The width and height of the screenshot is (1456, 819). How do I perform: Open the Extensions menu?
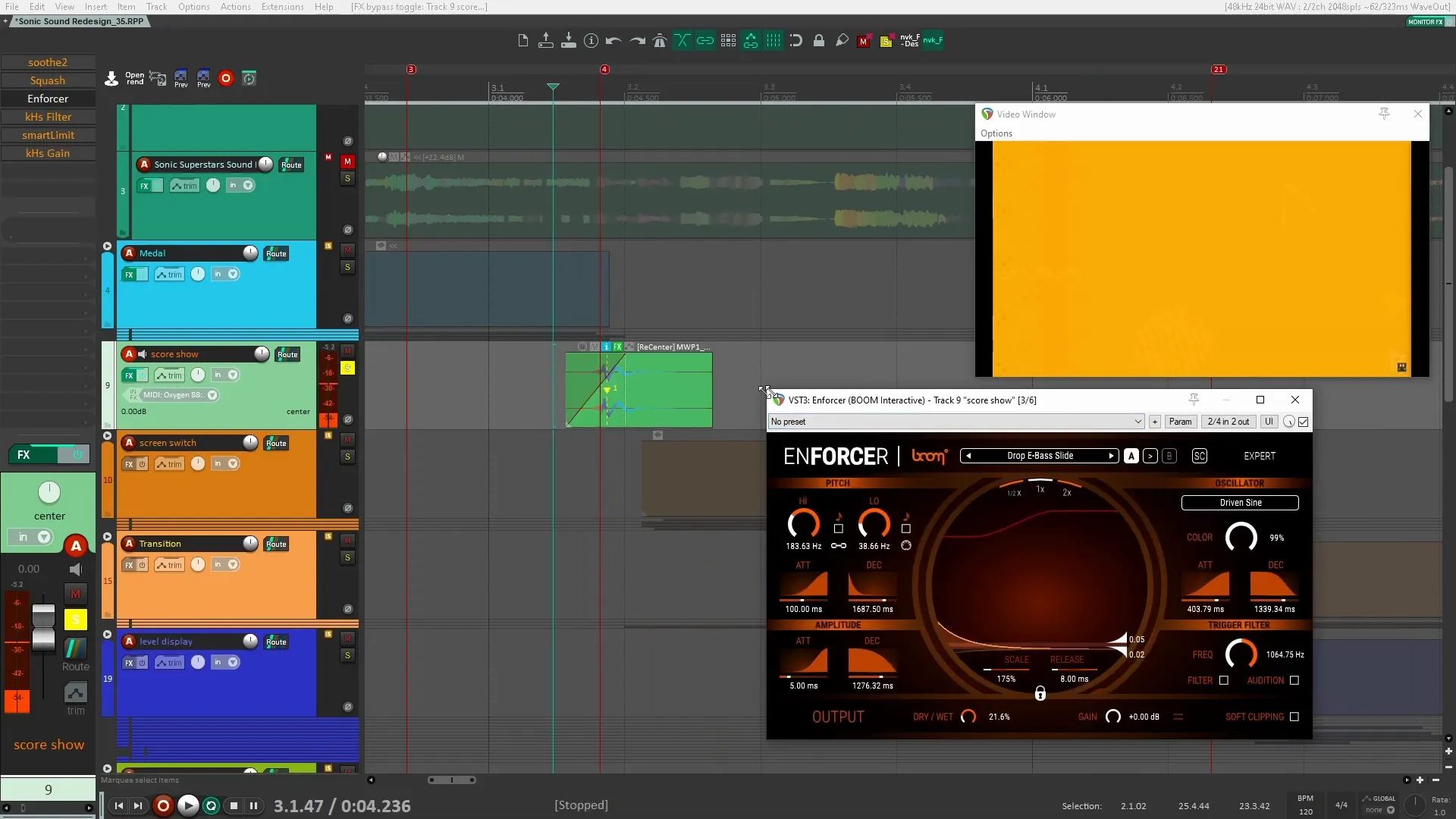tap(282, 7)
